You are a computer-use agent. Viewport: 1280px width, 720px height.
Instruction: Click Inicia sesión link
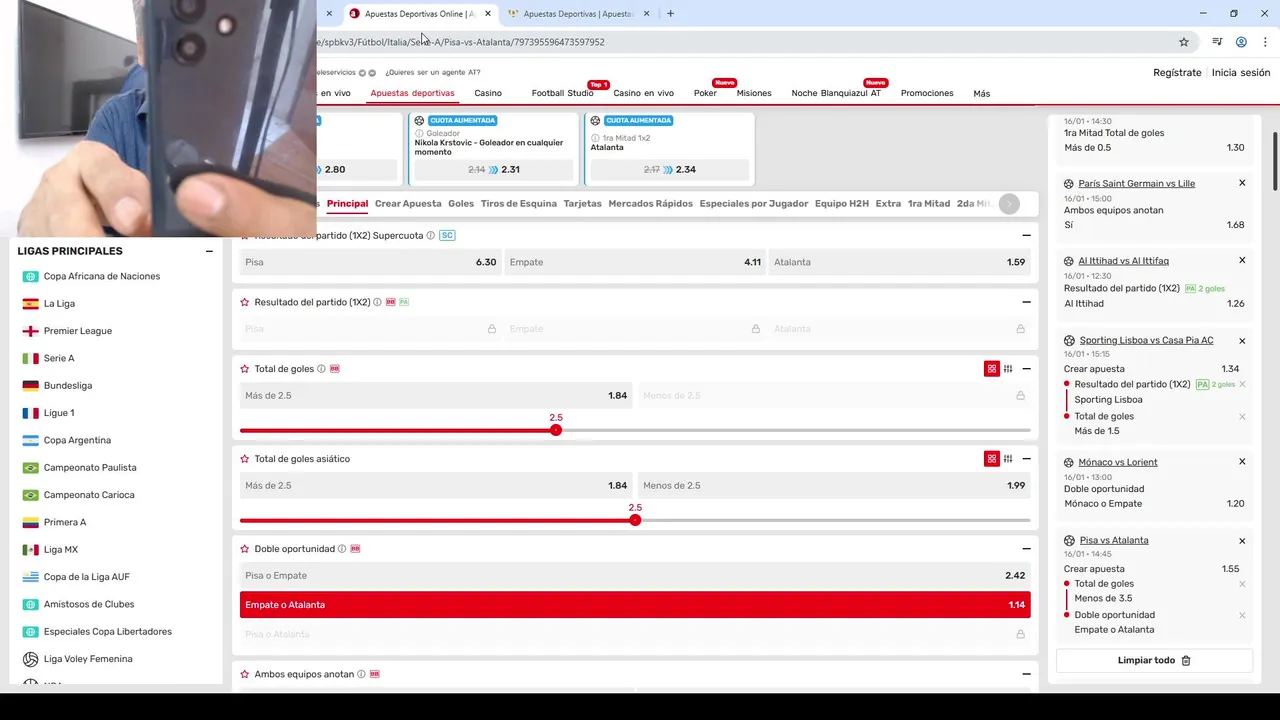[1241, 73]
